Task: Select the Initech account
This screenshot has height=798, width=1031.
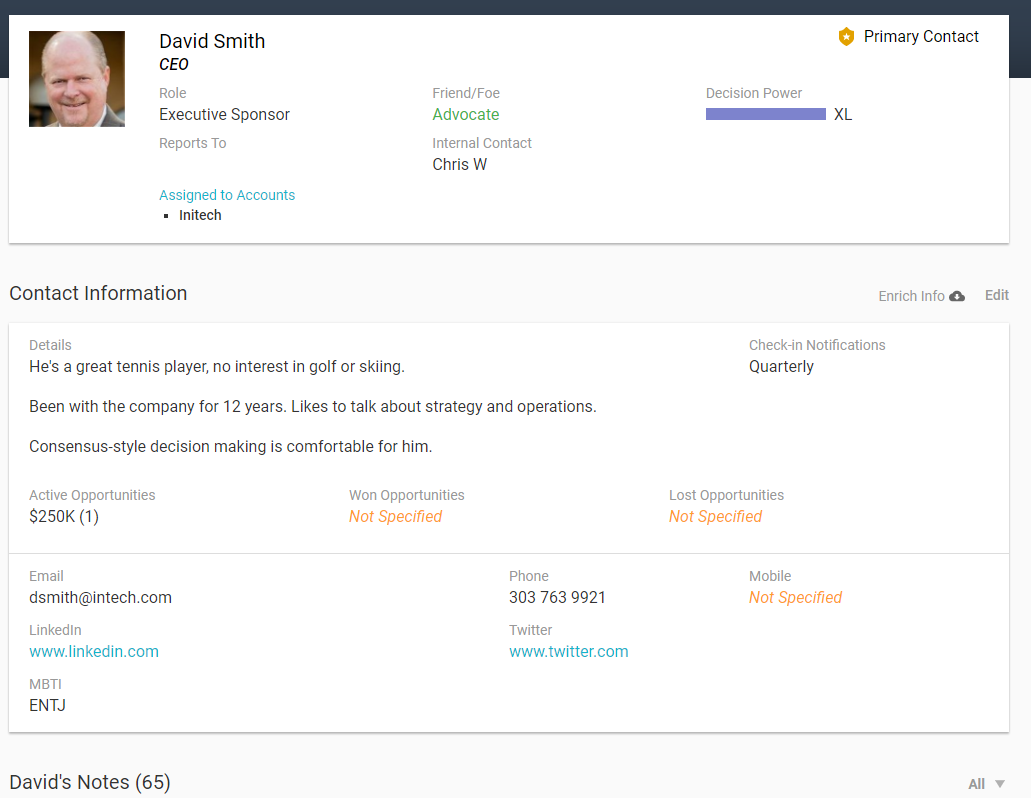Action: [200, 215]
